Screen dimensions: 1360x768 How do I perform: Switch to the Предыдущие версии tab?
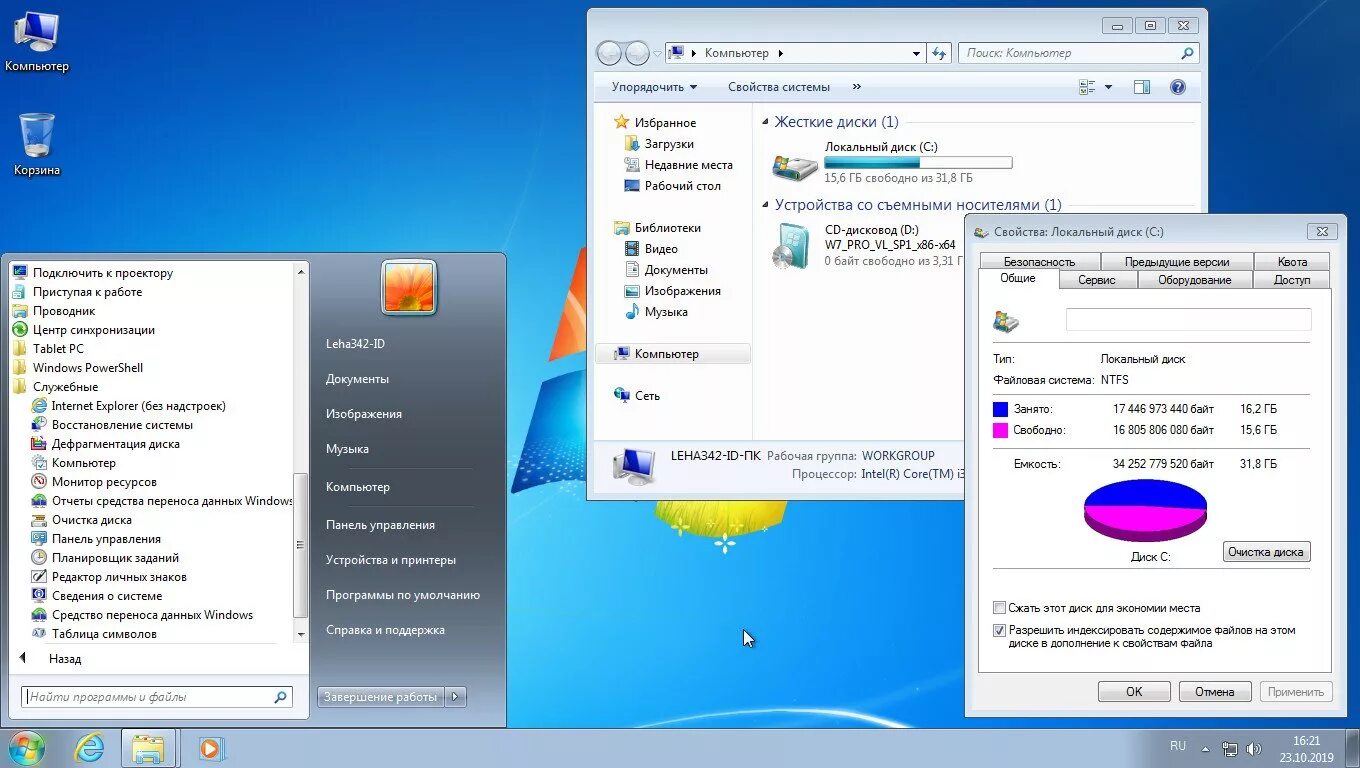click(x=1176, y=261)
